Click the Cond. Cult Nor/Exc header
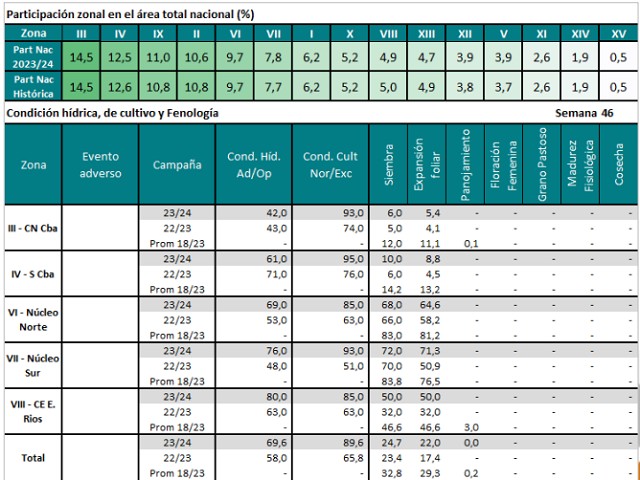This screenshot has width=640, height=480. pyautogui.click(x=330, y=164)
